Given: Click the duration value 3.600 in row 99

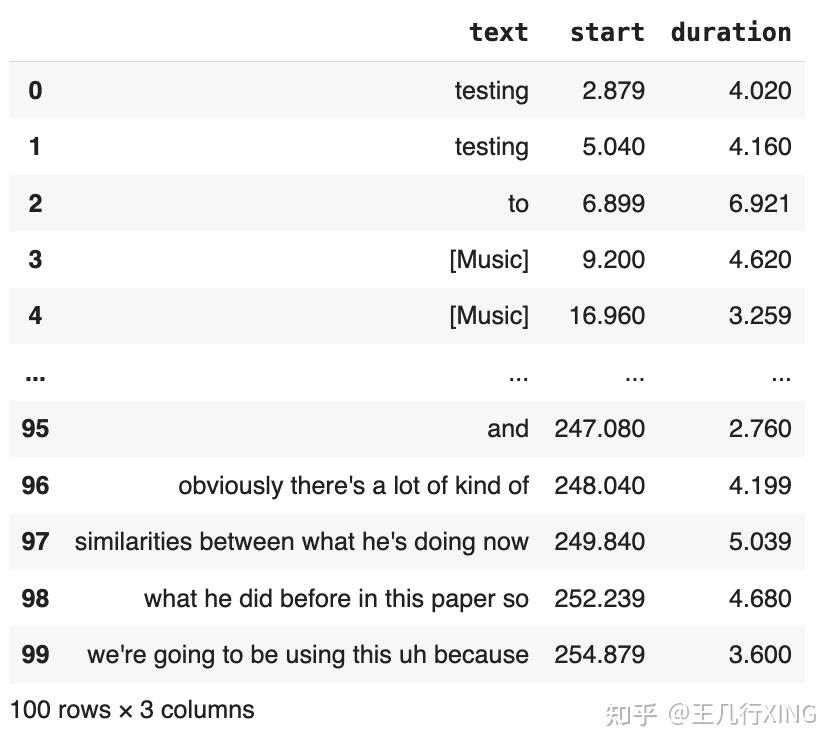Looking at the screenshot, I should pyautogui.click(x=760, y=654).
